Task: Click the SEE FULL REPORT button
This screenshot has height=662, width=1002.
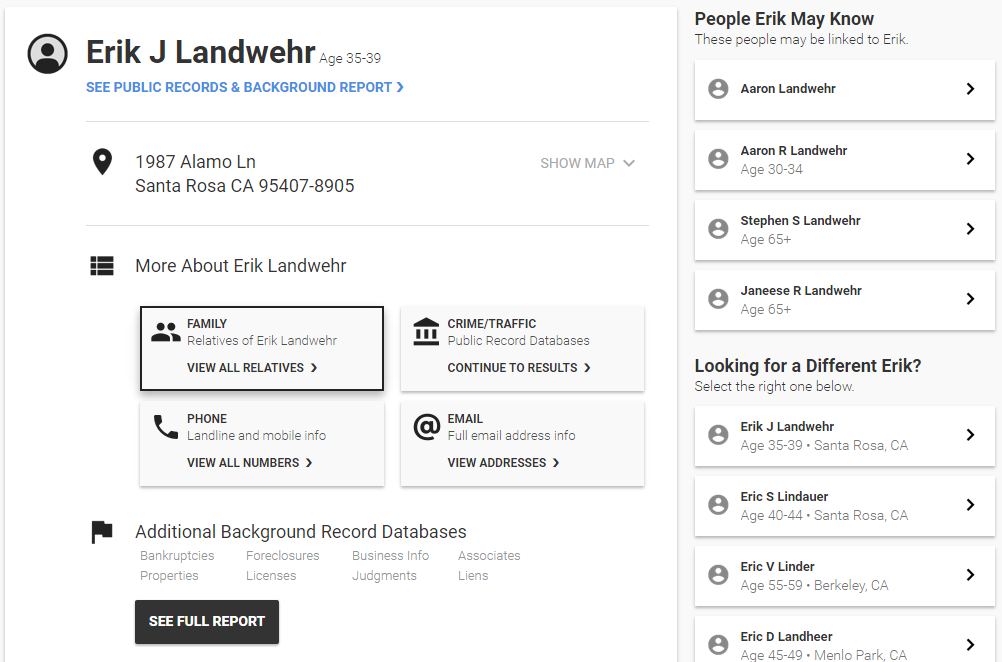Action: (207, 622)
